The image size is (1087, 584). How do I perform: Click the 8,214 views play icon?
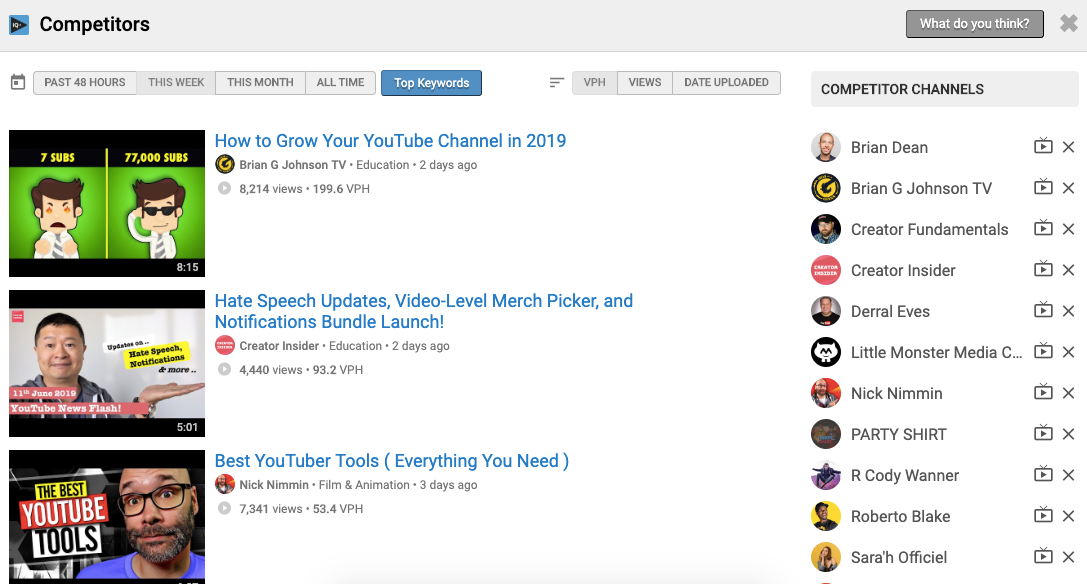tap(224, 188)
